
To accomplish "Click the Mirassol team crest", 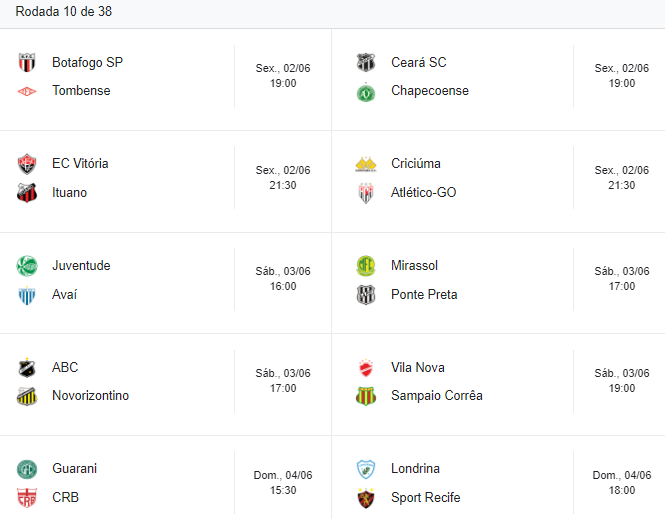I will (366, 266).
